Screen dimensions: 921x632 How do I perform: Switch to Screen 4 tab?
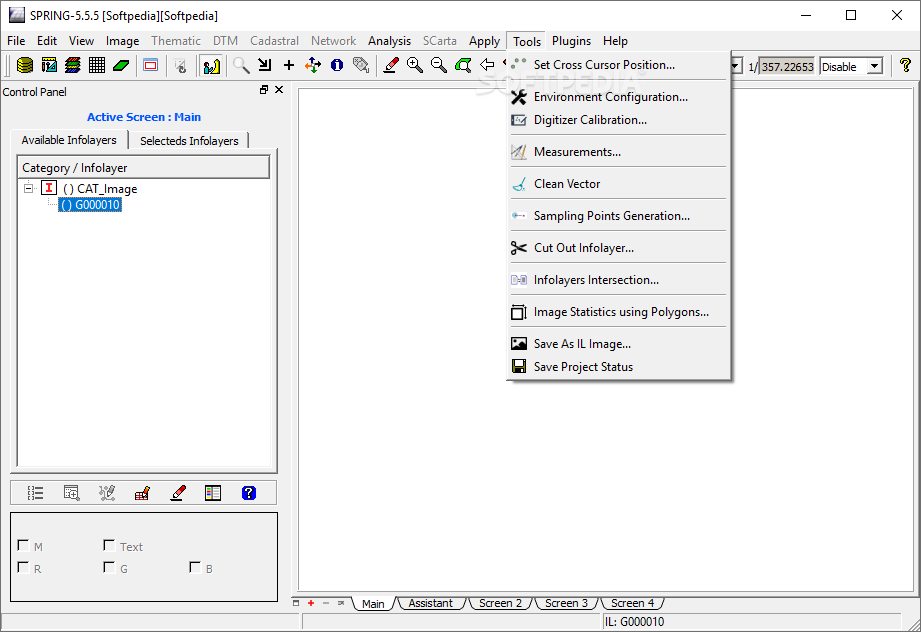coord(632,603)
